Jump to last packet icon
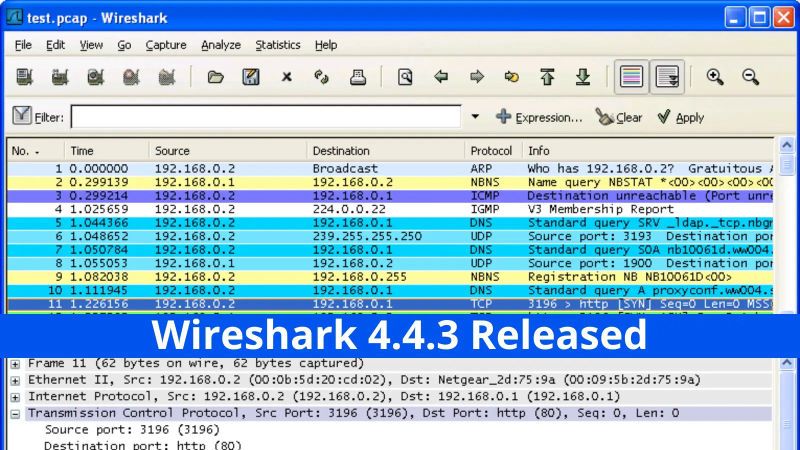 coord(583,77)
